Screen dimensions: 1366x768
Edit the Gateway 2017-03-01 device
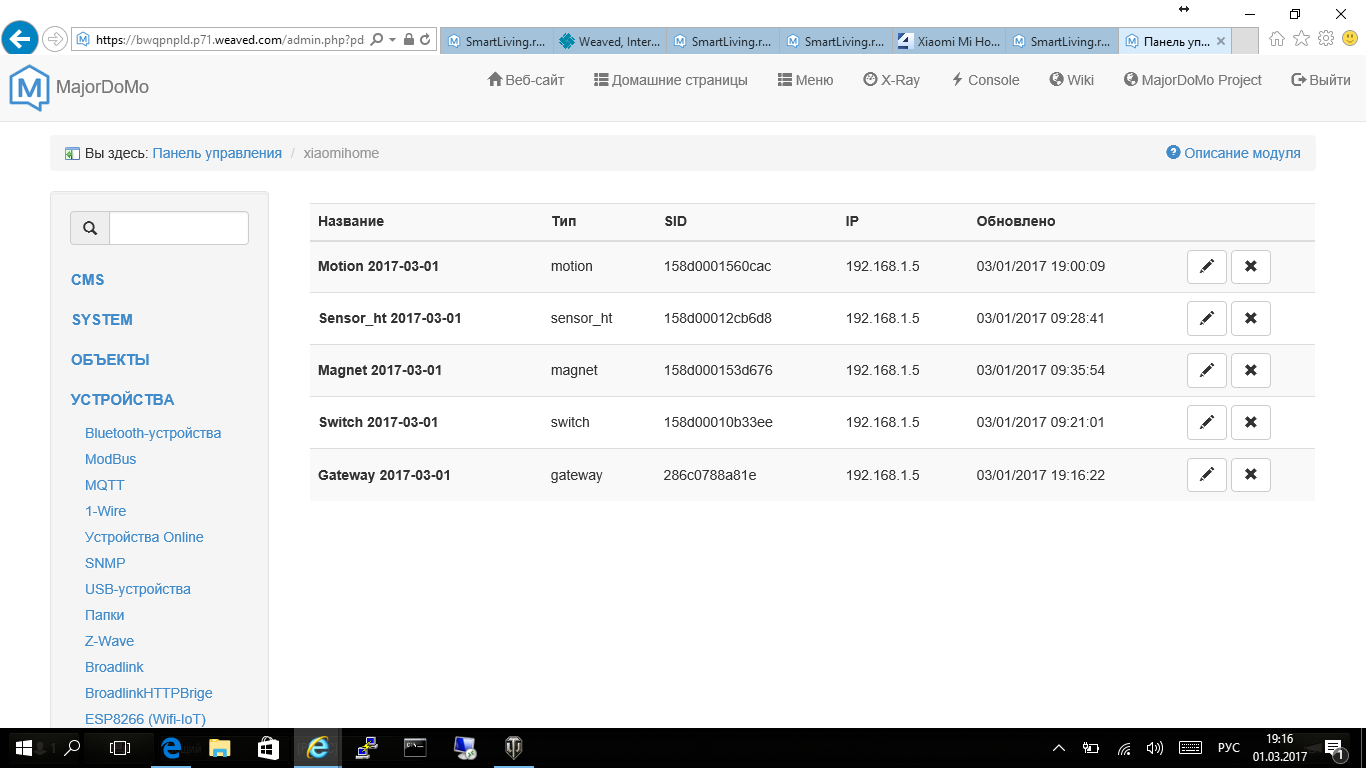[1207, 475]
